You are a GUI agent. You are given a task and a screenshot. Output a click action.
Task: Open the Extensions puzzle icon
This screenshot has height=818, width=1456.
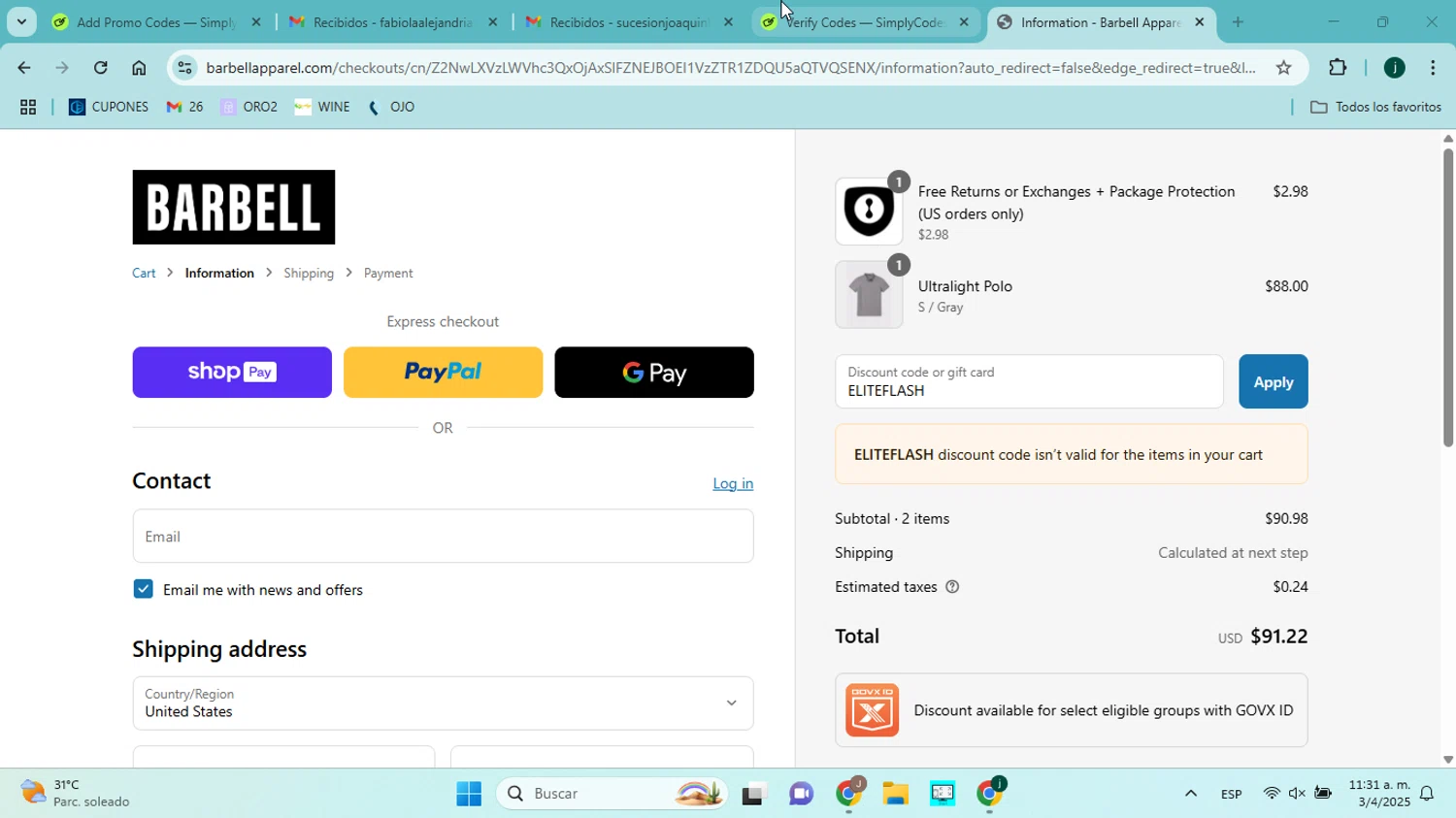[1338, 68]
